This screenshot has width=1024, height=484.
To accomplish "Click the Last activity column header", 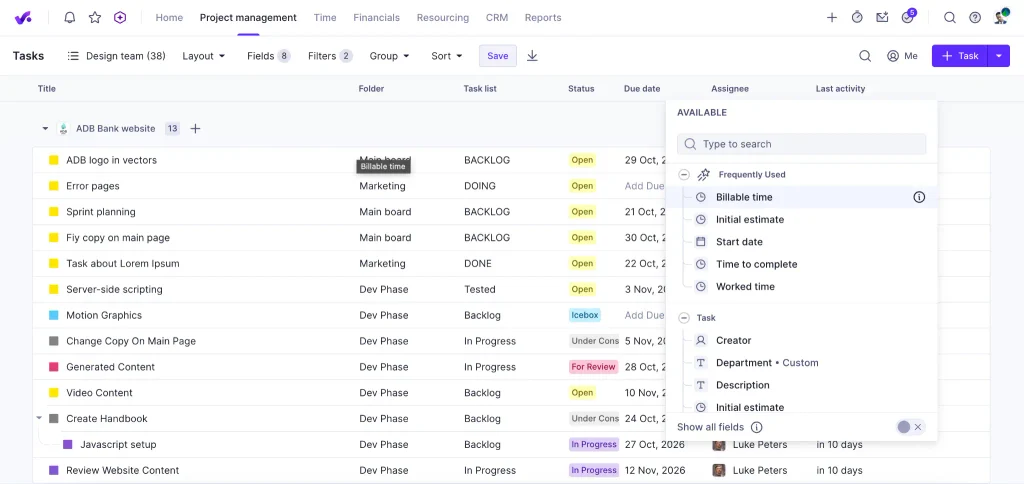I will pyautogui.click(x=840, y=89).
